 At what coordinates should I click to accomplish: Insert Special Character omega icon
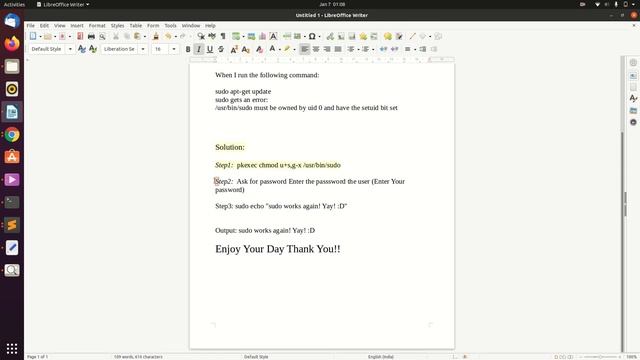coord(312,36)
